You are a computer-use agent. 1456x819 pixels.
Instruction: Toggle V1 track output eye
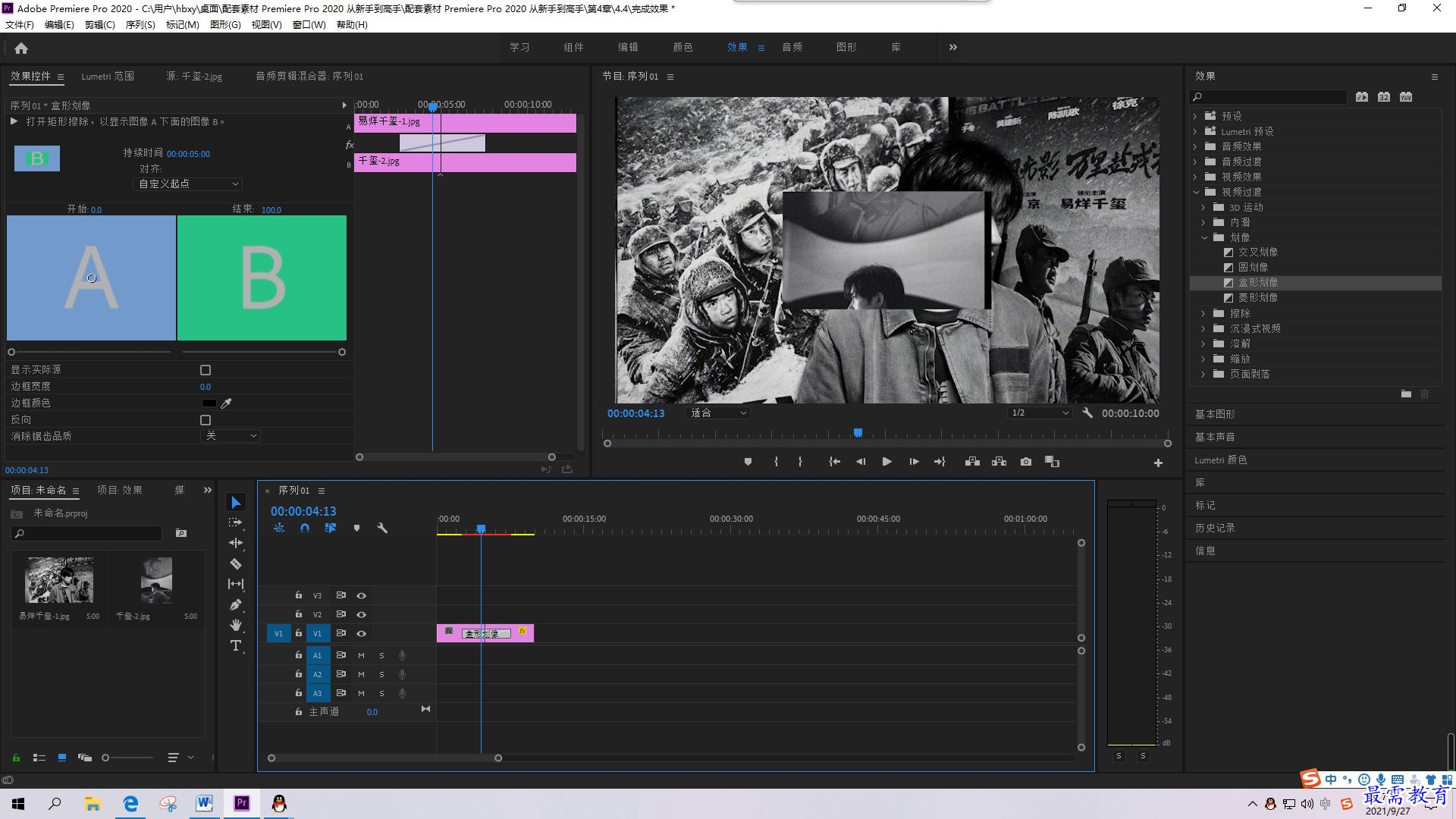[x=362, y=633]
